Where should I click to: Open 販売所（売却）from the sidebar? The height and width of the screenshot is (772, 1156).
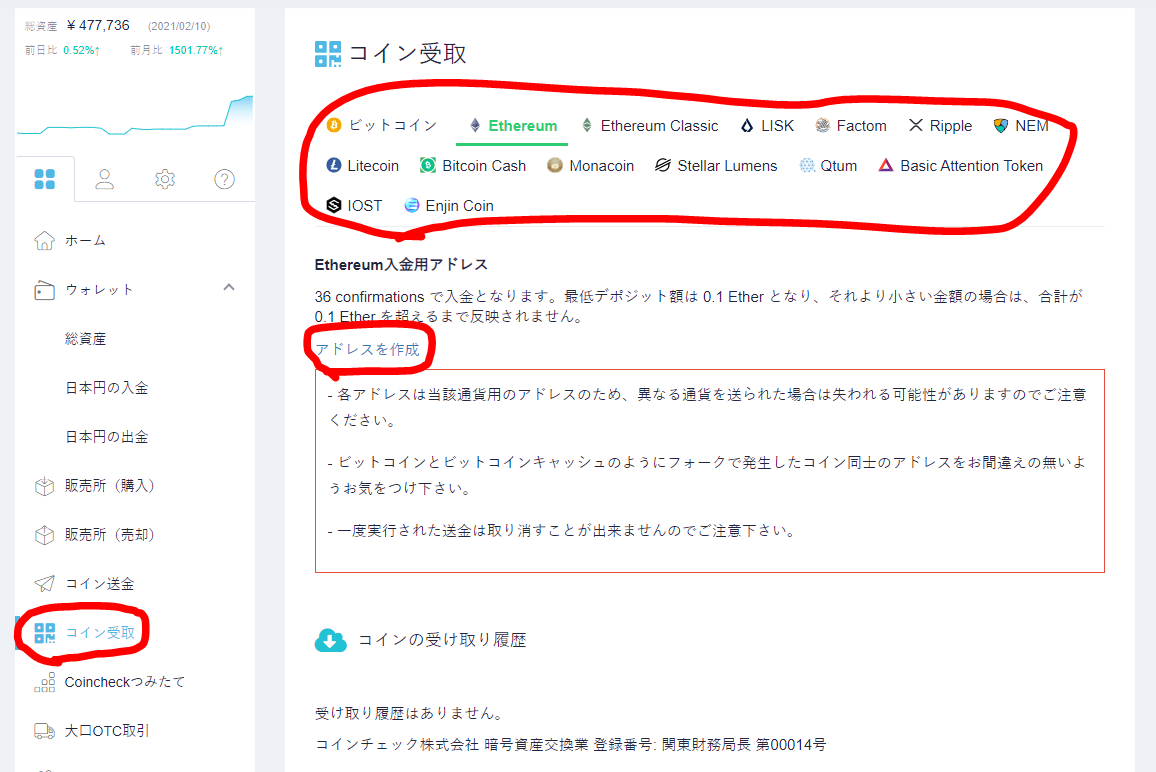[109, 535]
